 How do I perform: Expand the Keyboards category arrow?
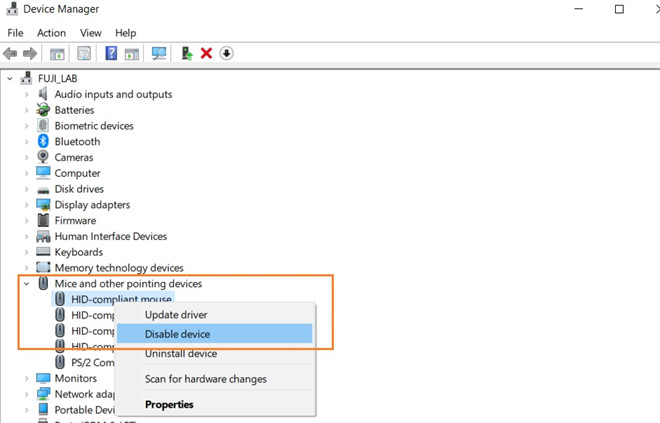coord(27,252)
